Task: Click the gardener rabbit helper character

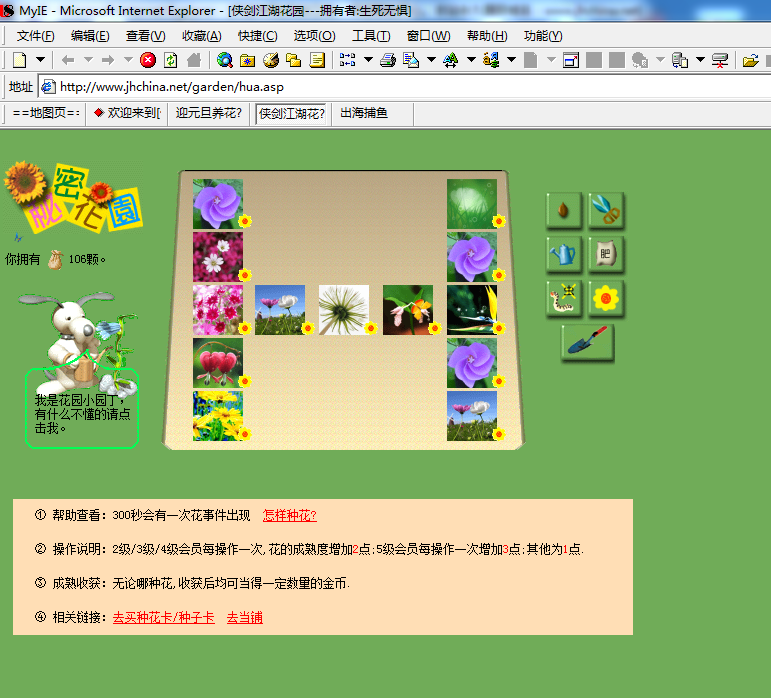Action: [79, 344]
